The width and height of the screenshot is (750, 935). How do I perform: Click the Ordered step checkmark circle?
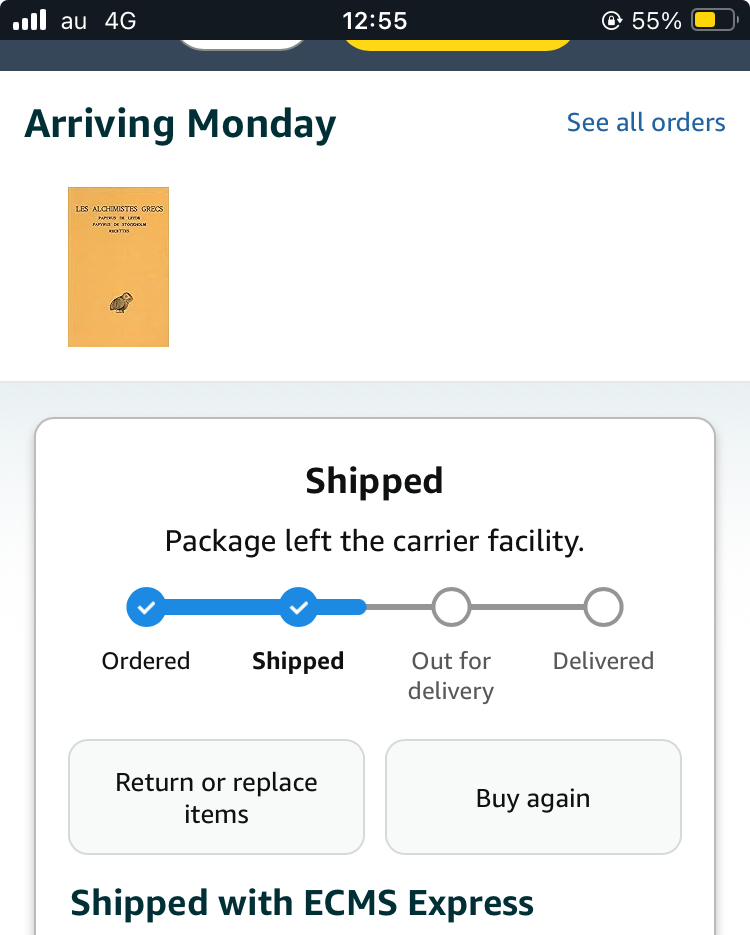(x=146, y=606)
